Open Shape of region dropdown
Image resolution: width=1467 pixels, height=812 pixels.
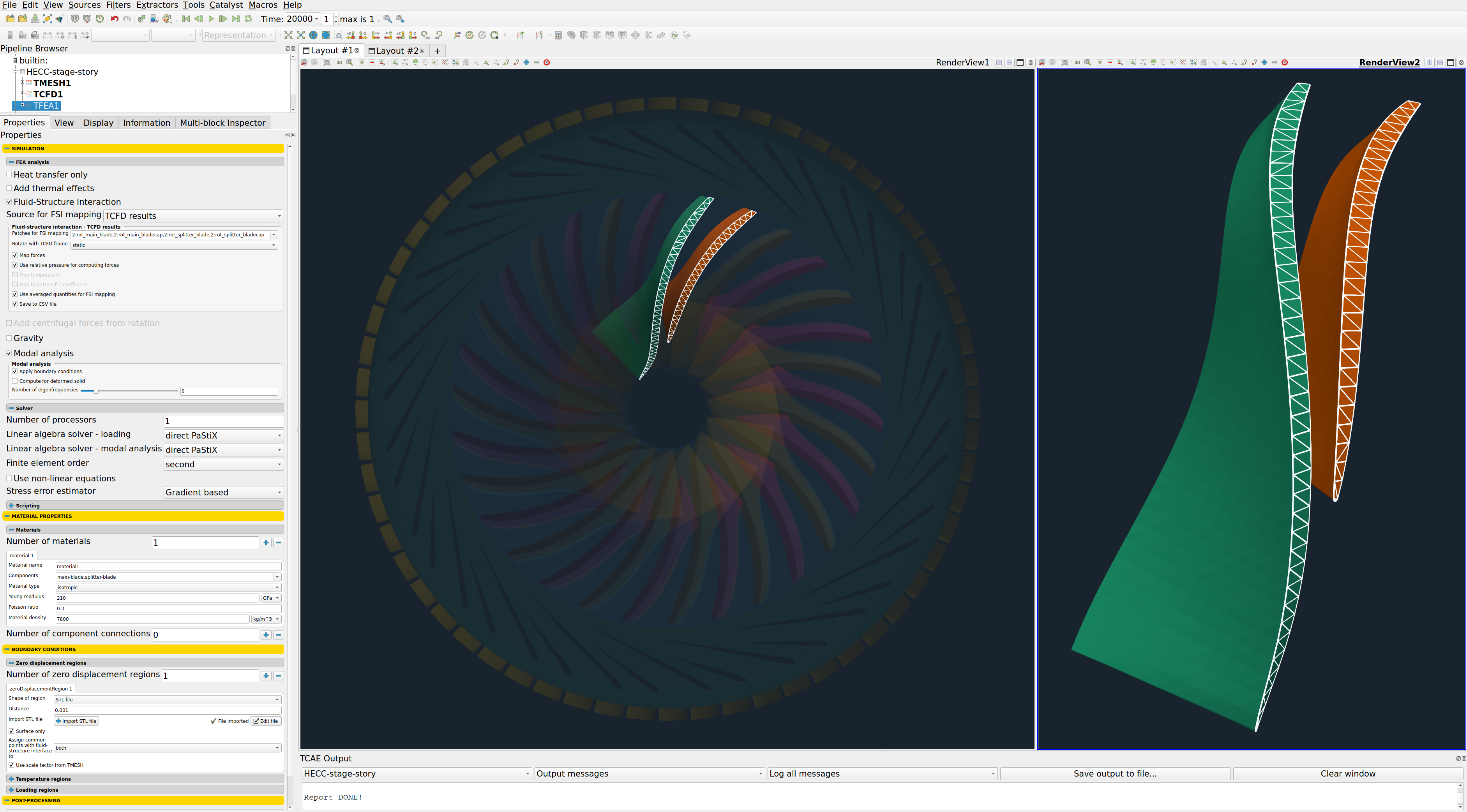pos(168,700)
